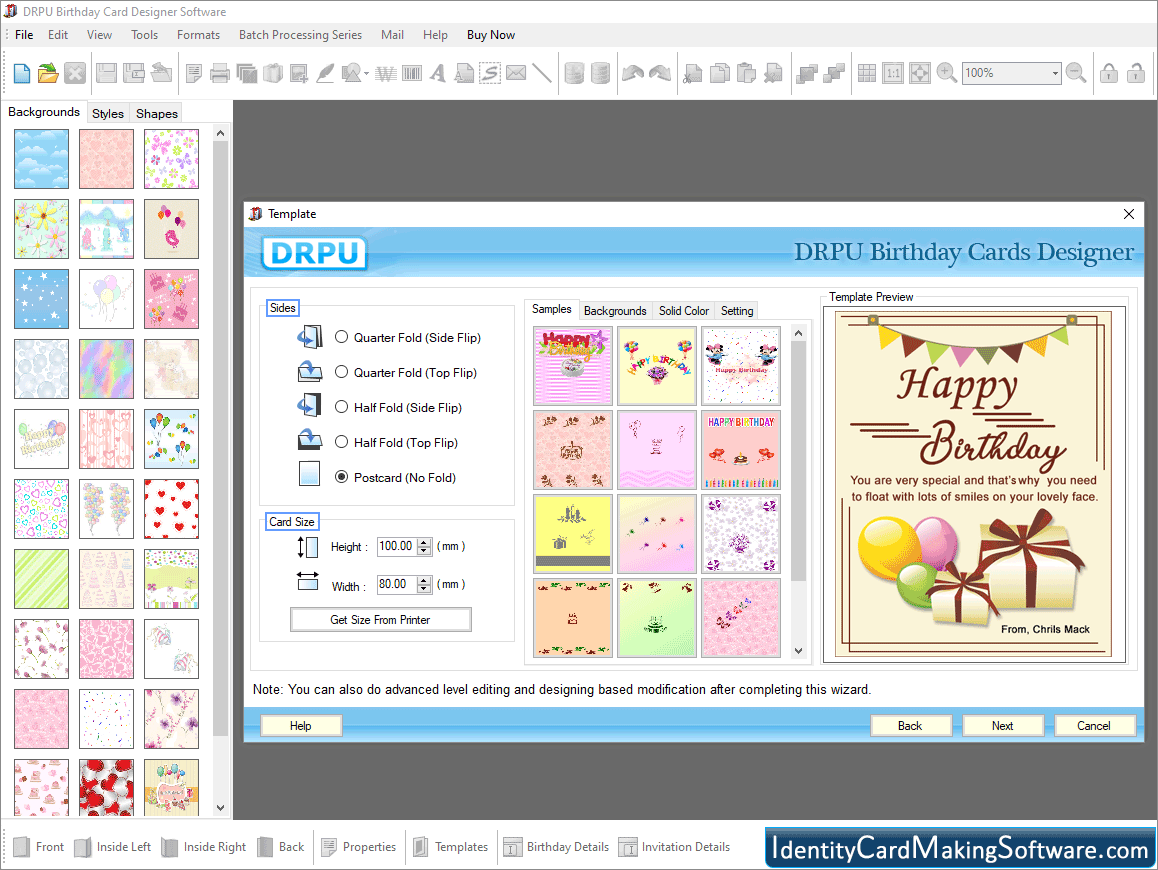Select the pink striped Happy Birthday sample
1158x870 pixels.
[573, 366]
